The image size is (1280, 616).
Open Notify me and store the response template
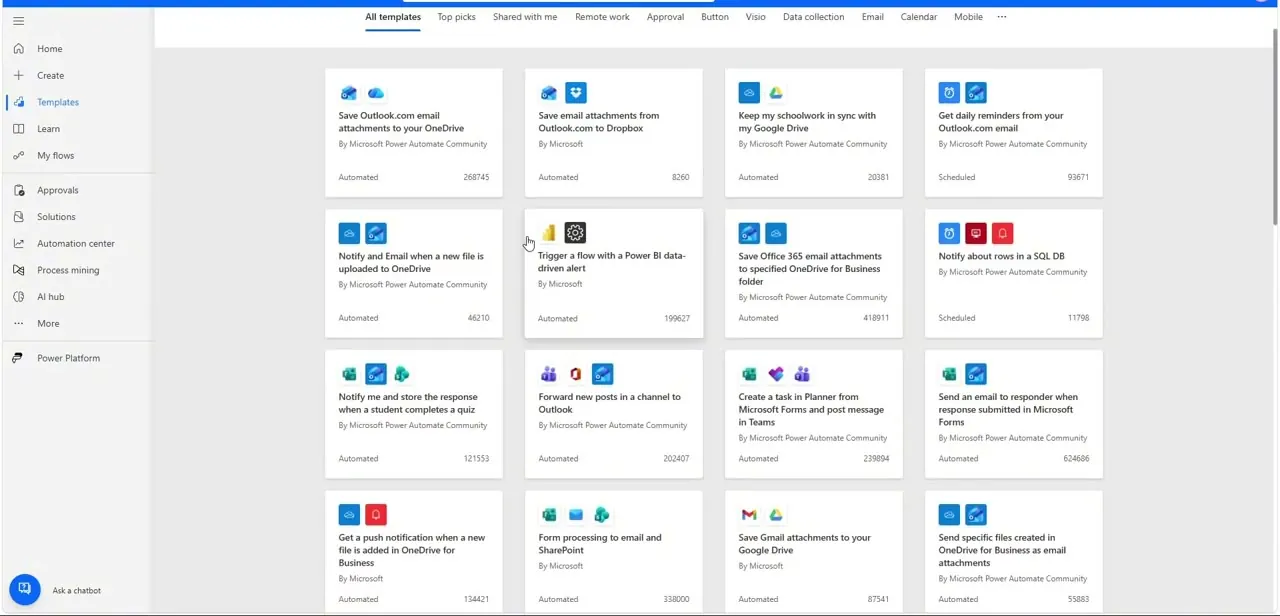[x=414, y=414]
